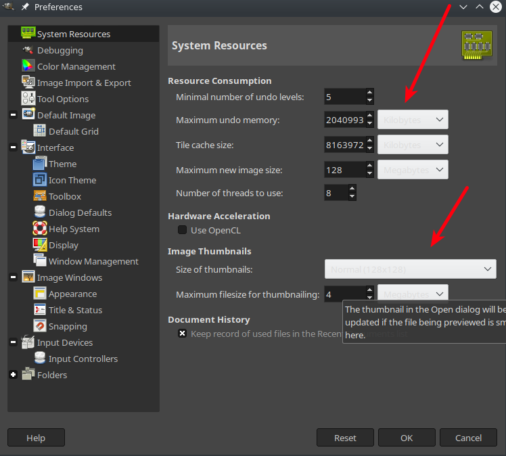Select the Toolbox icon under Interface
Image resolution: width=506 pixels, height=456 pixels.
tap(40, 196)
